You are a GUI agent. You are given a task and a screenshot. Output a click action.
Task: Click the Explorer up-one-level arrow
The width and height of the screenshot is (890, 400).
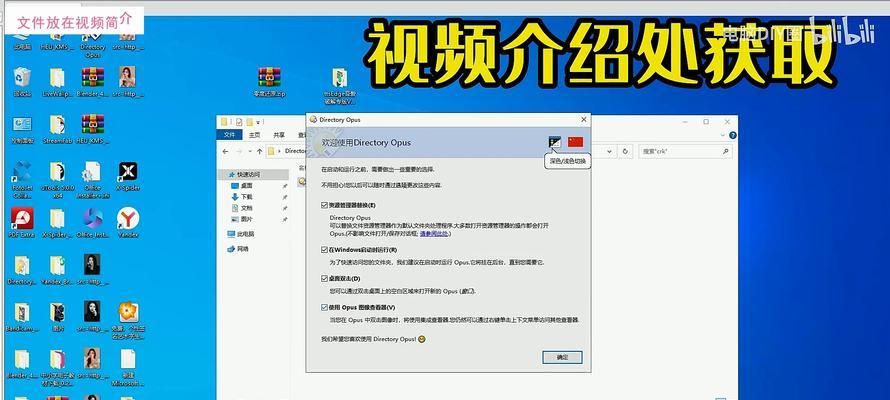pos(259,151)
